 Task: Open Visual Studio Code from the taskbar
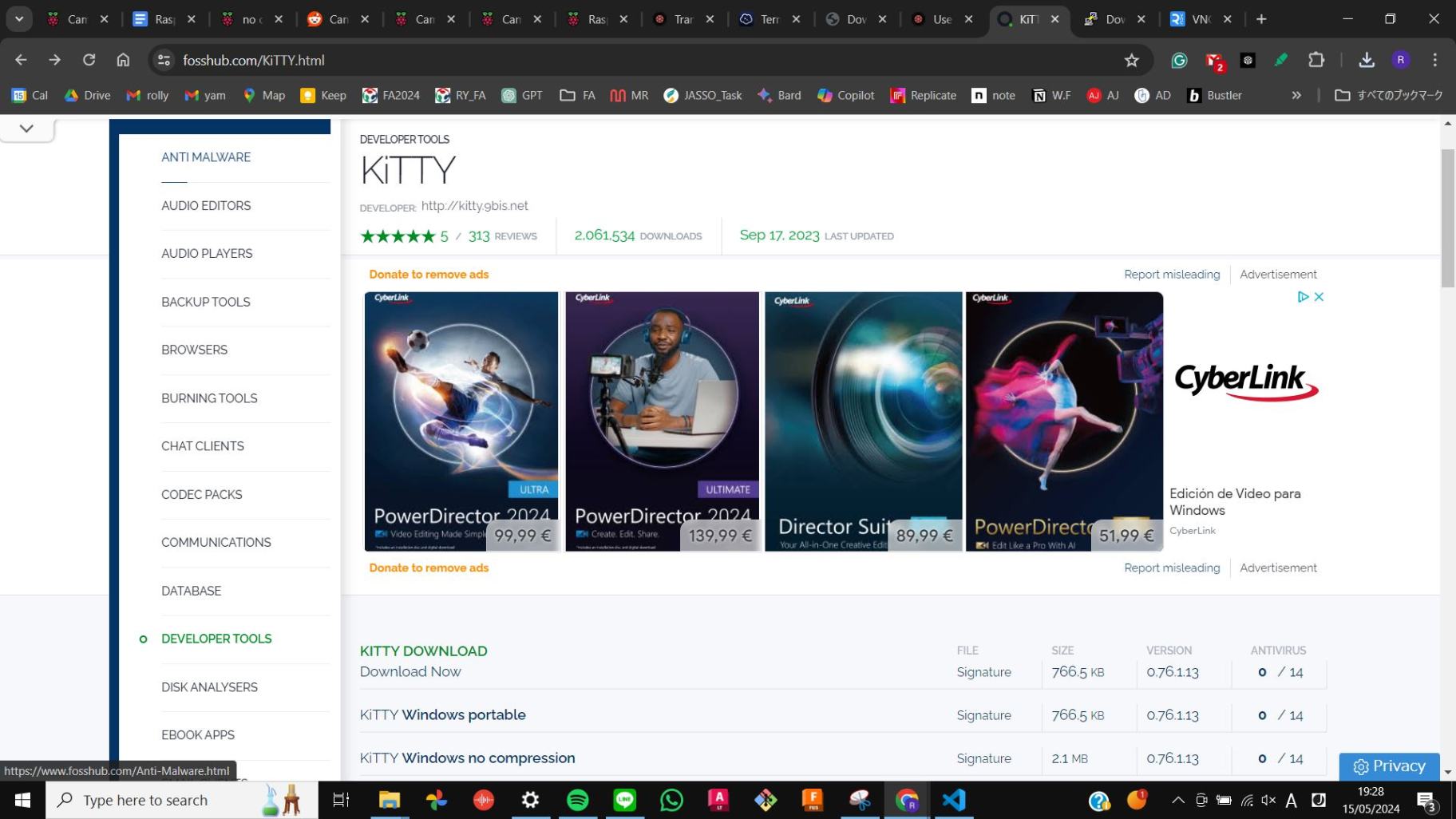[954, 800]
